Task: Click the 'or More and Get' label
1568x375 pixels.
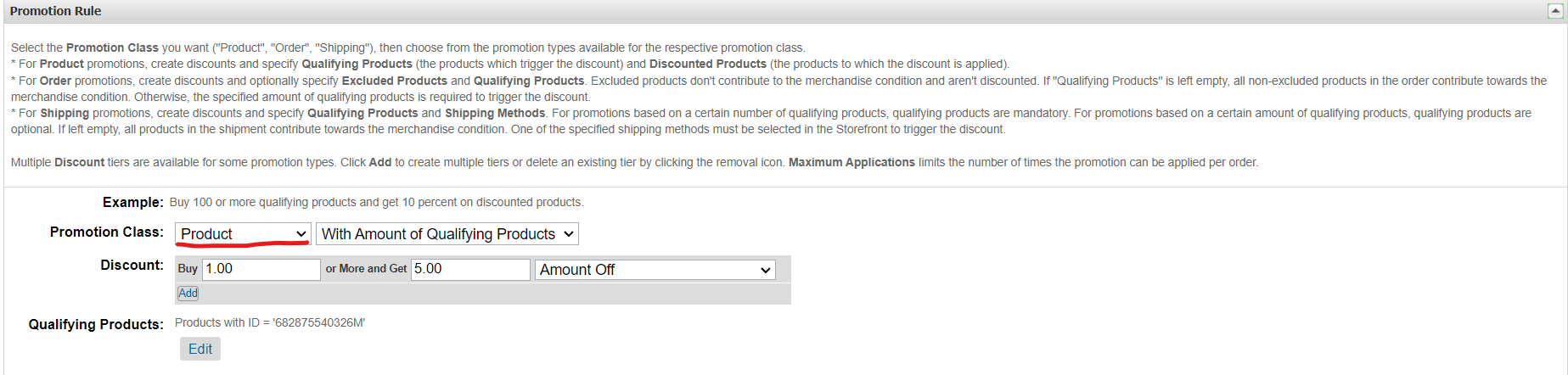Action: pos(366,268)
